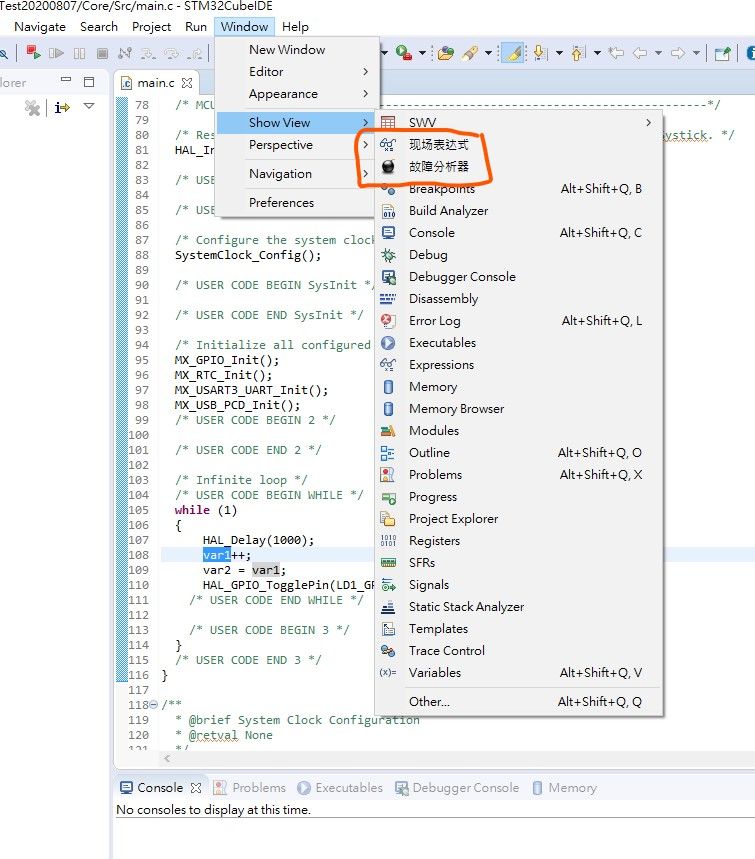Open the Templates view
The height and width of the screenshot is (859, 755).
click(x=518, y=628)
